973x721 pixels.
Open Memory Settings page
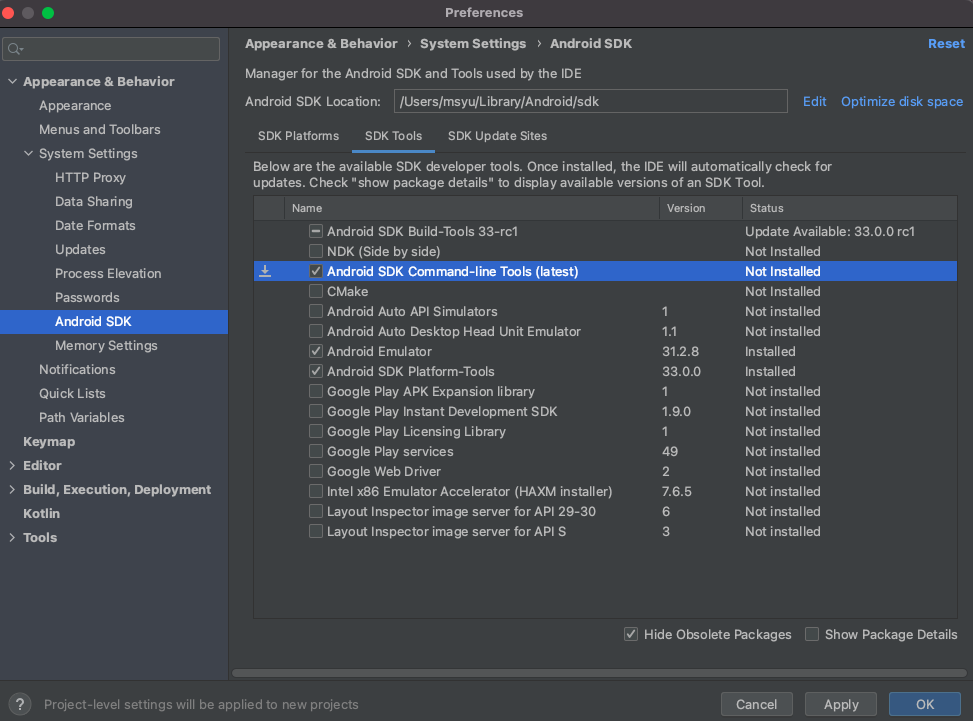coord(106,346)
